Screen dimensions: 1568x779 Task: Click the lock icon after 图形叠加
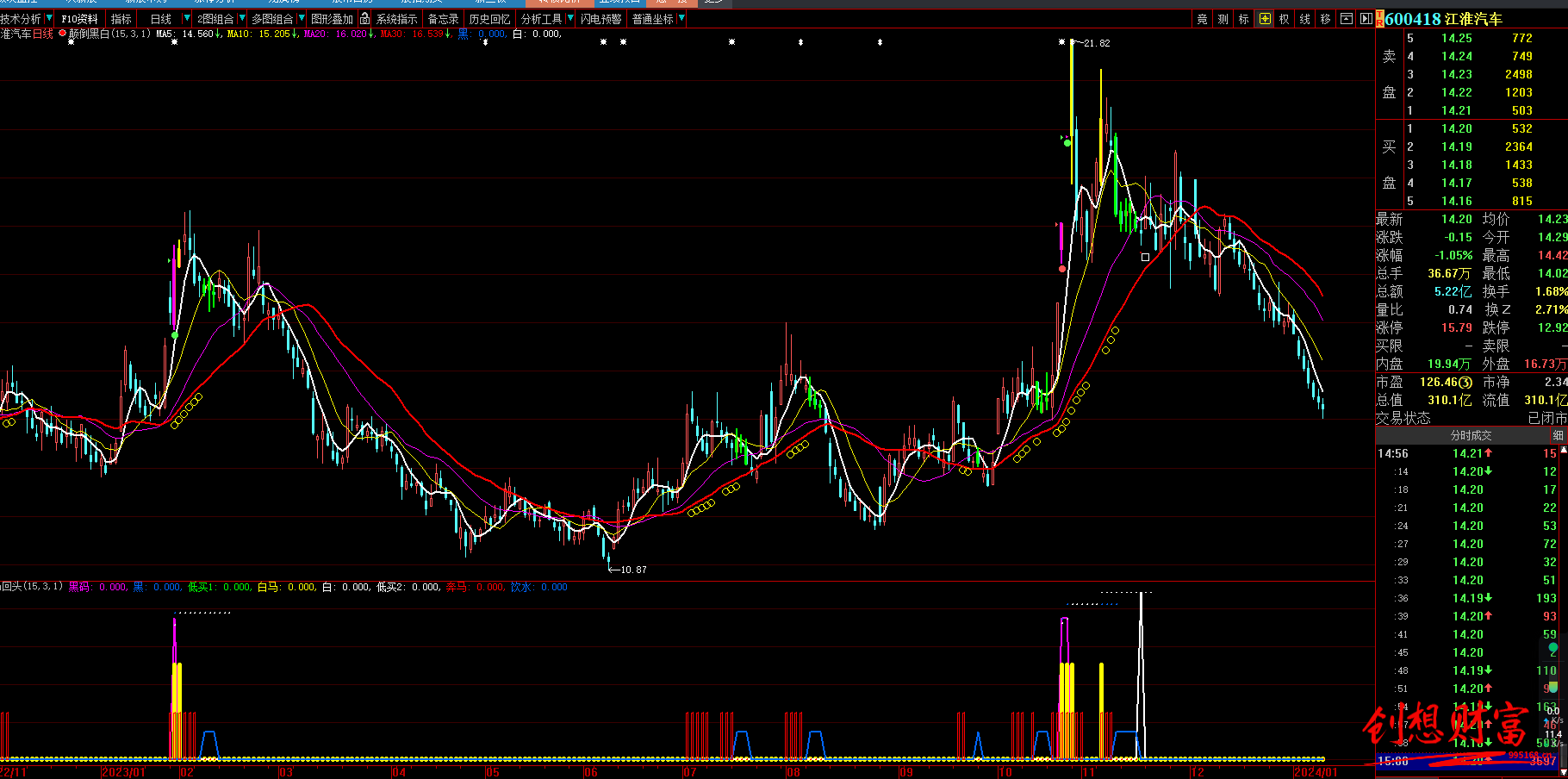pos(365,19)
